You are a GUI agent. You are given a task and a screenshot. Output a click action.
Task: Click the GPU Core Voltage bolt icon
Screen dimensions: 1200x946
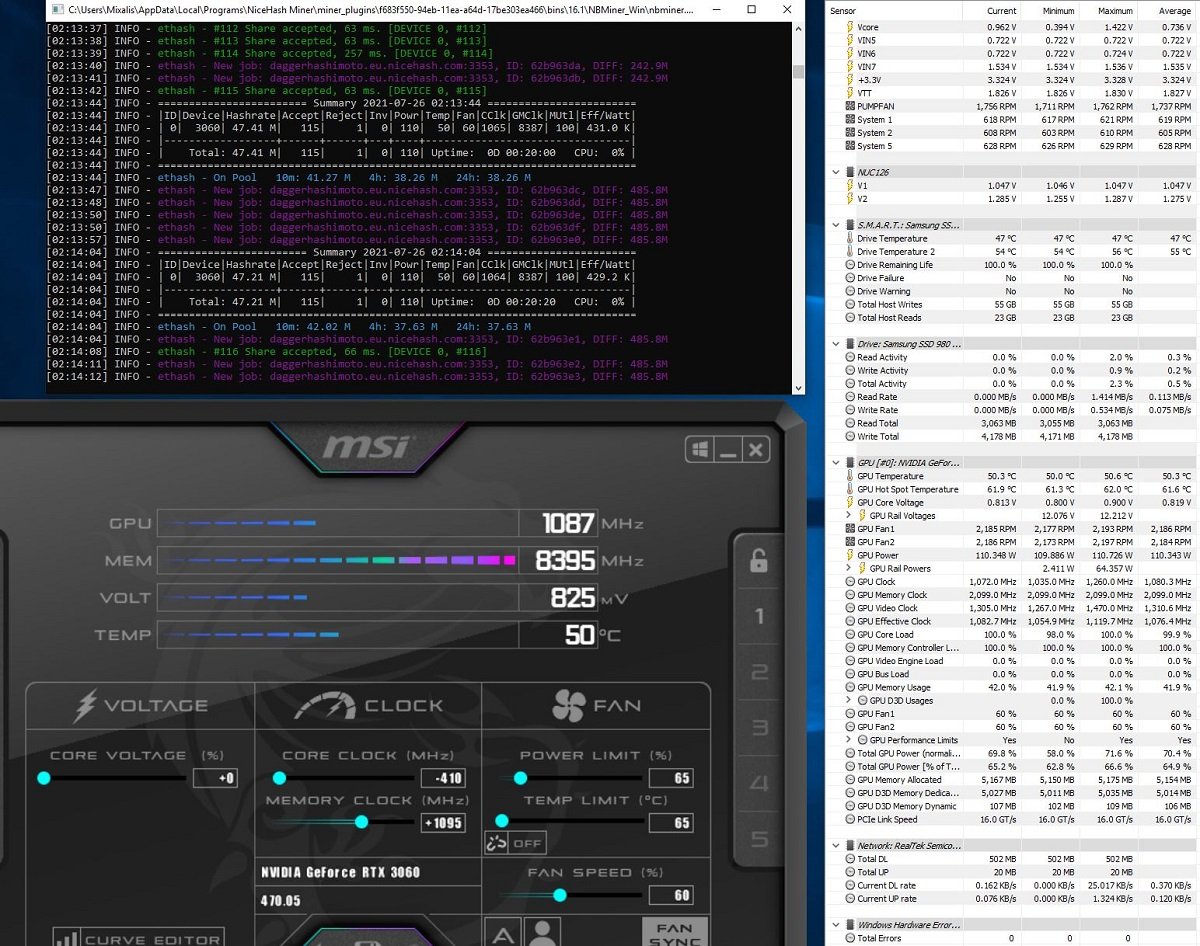(850, 502)
